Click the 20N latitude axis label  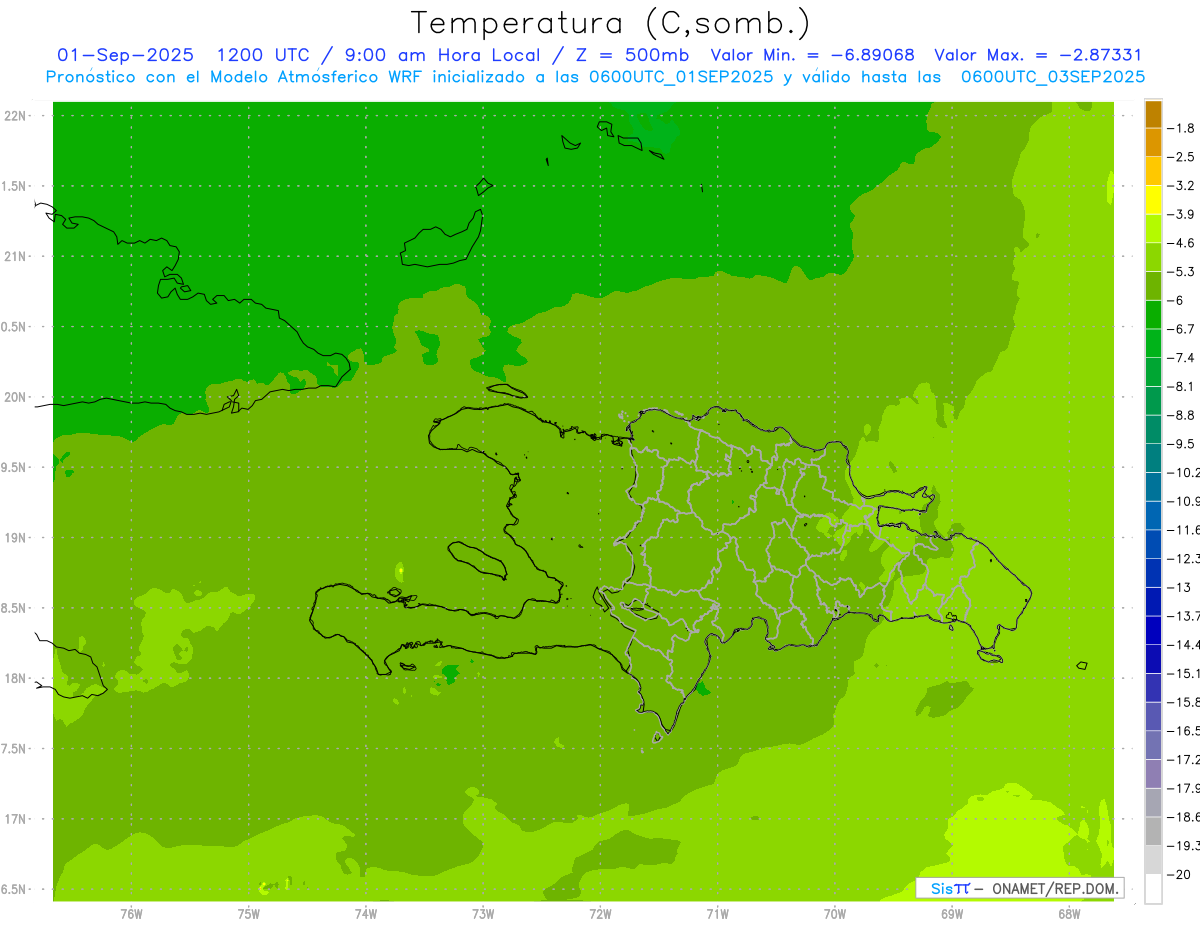point(15,397)
